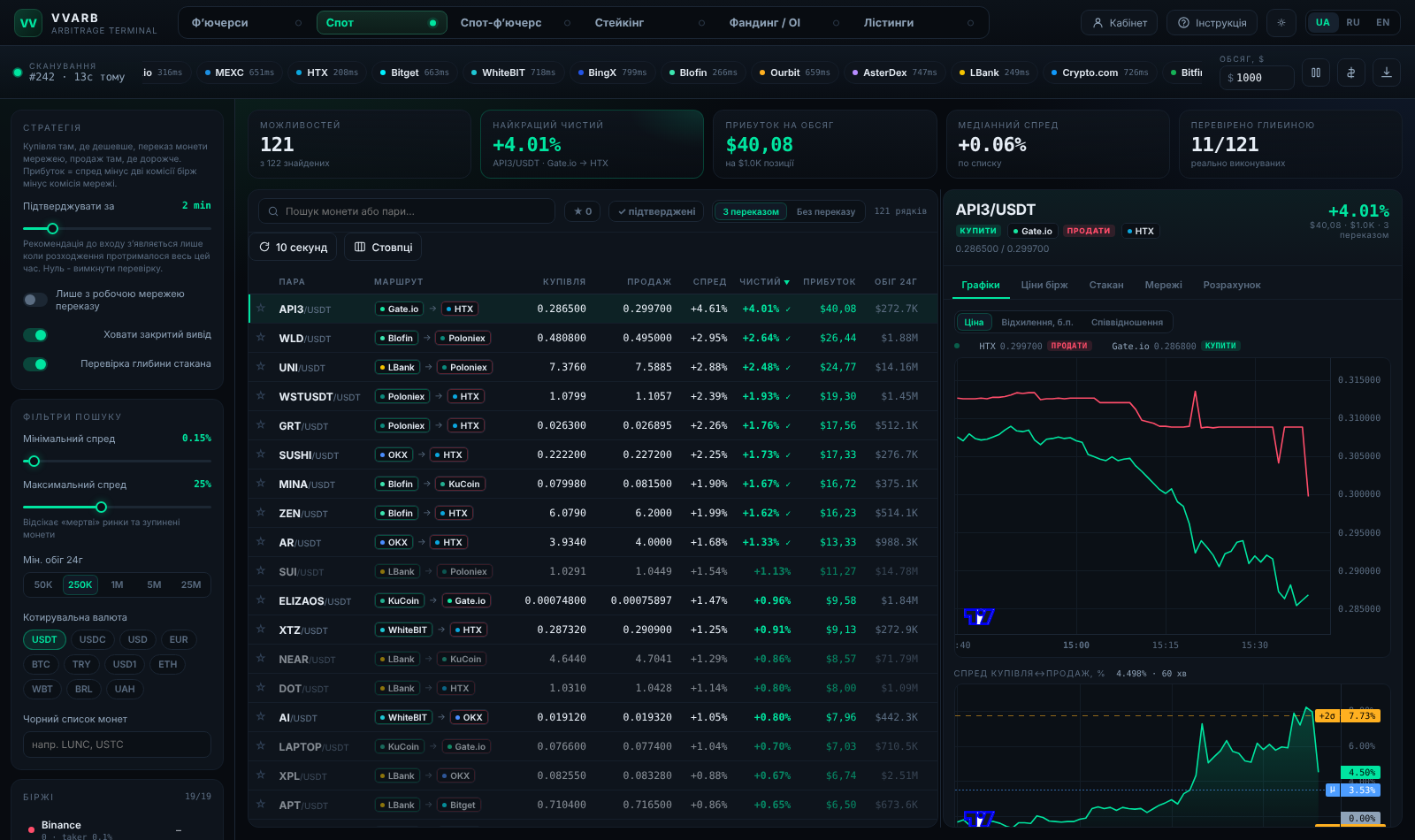Choose 'Відхилення, б.п.' chart mode
This screenshot has width=1415, height=840.
(1036, 322)
